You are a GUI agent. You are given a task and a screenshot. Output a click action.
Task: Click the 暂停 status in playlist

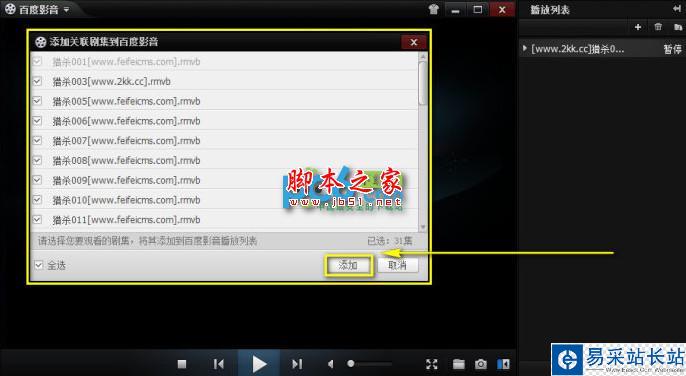click(672, 49)
